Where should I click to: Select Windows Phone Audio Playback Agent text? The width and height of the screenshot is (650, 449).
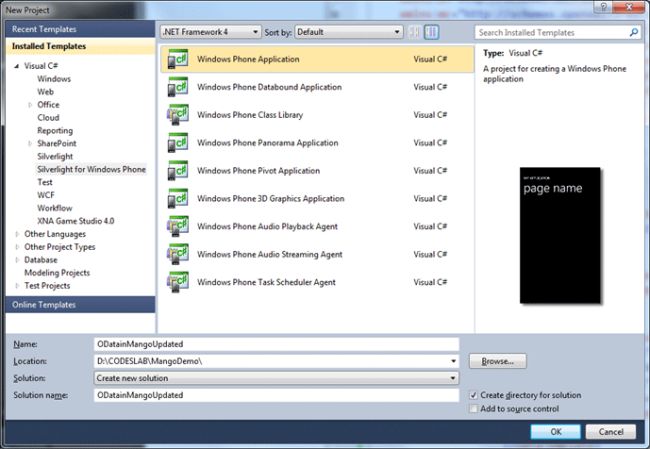point(267,226)
